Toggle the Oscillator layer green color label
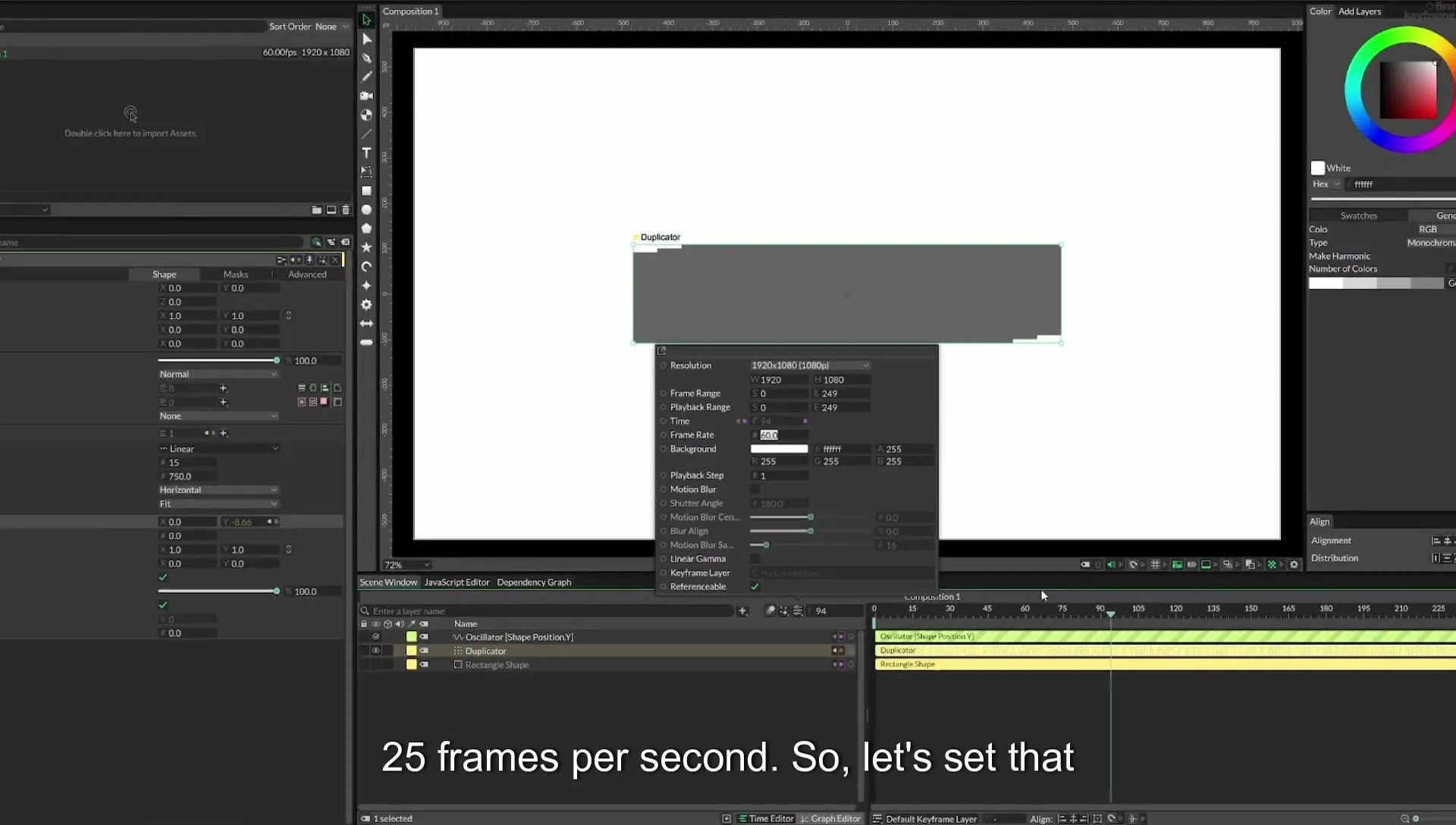This screenshot has width=1456, height=825. (412, 637)
